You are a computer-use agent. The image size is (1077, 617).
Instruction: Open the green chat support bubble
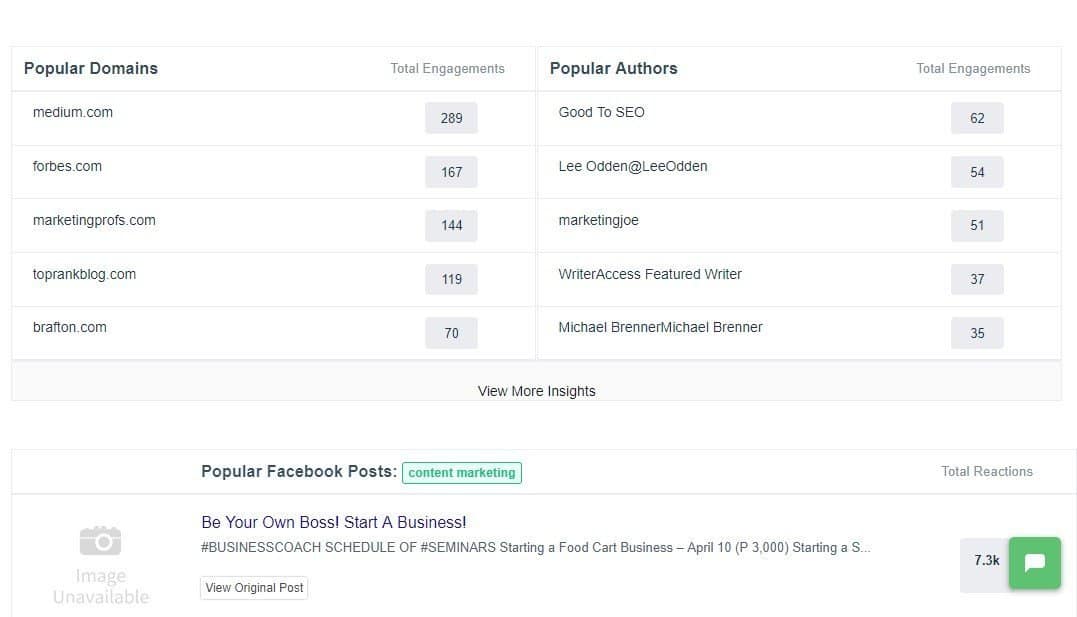click(x=1034, y=563)
